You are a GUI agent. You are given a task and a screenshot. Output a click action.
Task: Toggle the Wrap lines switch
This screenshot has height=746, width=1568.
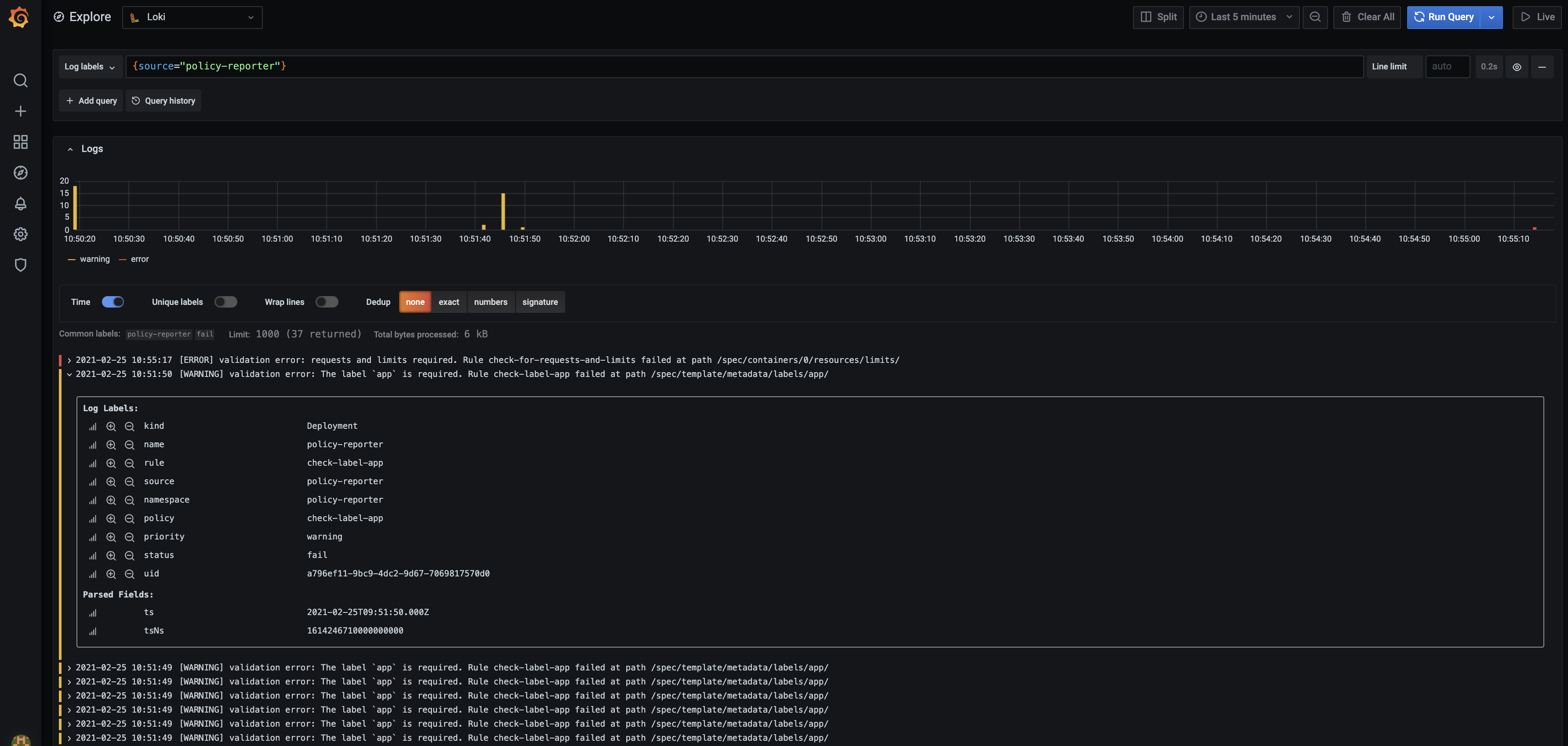[326, 302]
